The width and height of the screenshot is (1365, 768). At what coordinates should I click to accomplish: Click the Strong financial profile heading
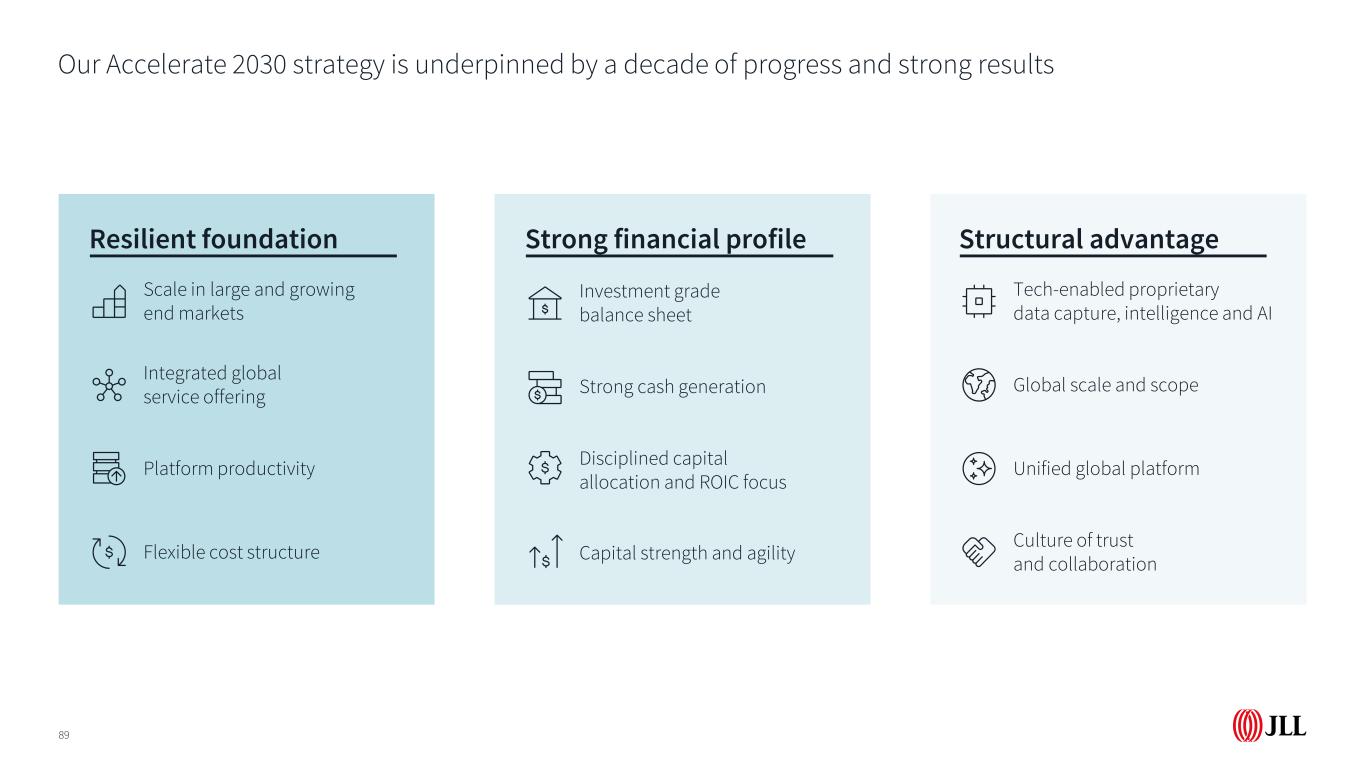(x=666, y=240)
